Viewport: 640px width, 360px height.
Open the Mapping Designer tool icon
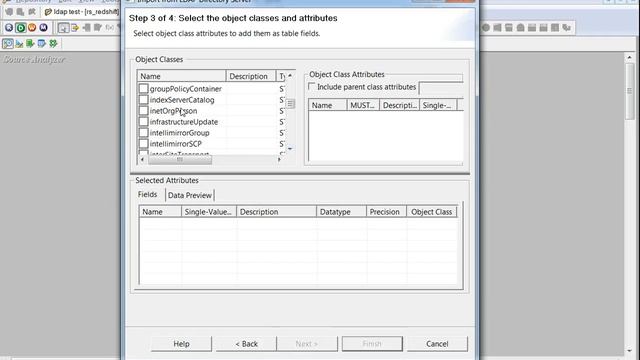click(x=53, y=44)
